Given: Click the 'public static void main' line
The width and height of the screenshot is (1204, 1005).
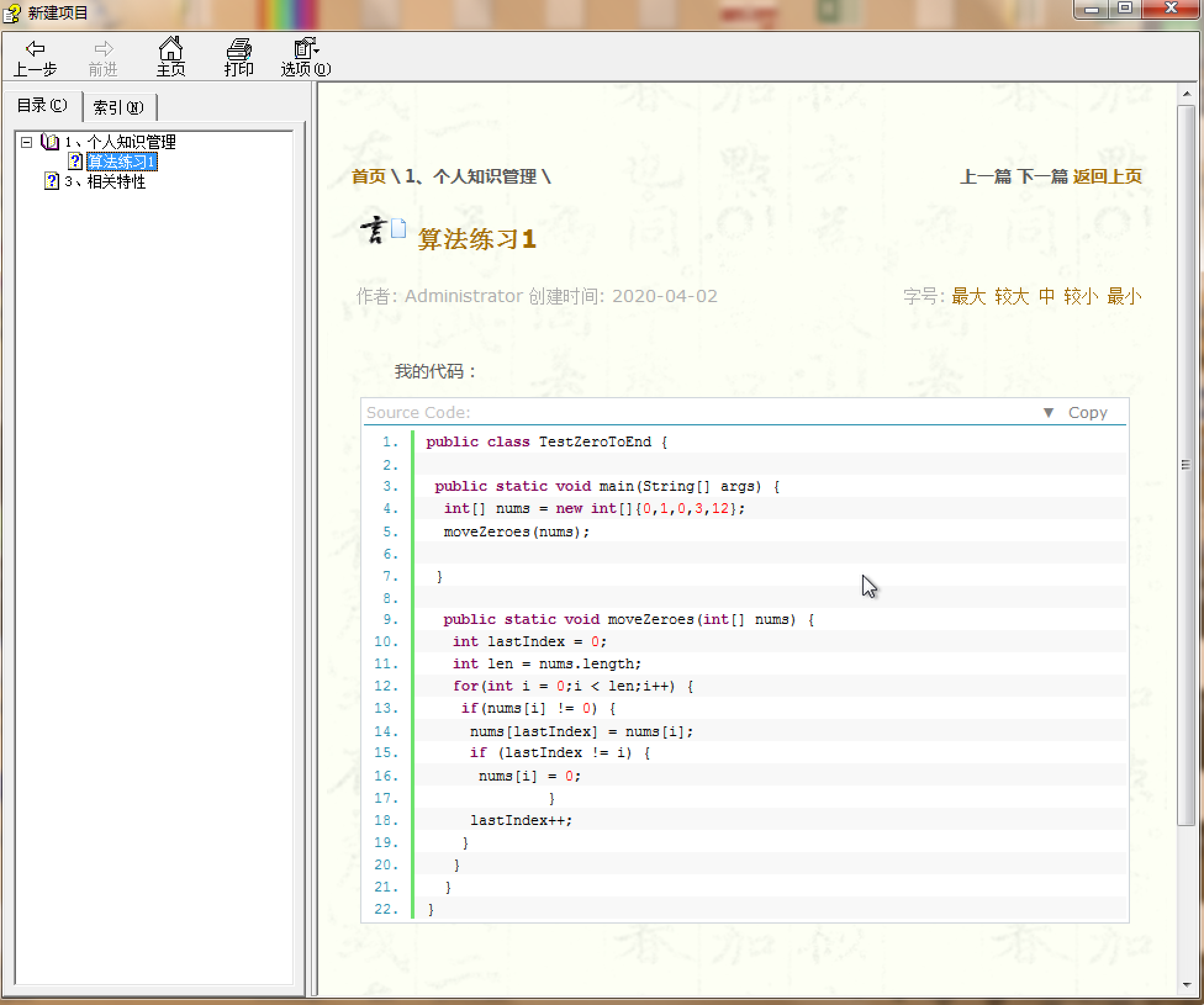Looking at the screenshot, I should tap(608, 486).
